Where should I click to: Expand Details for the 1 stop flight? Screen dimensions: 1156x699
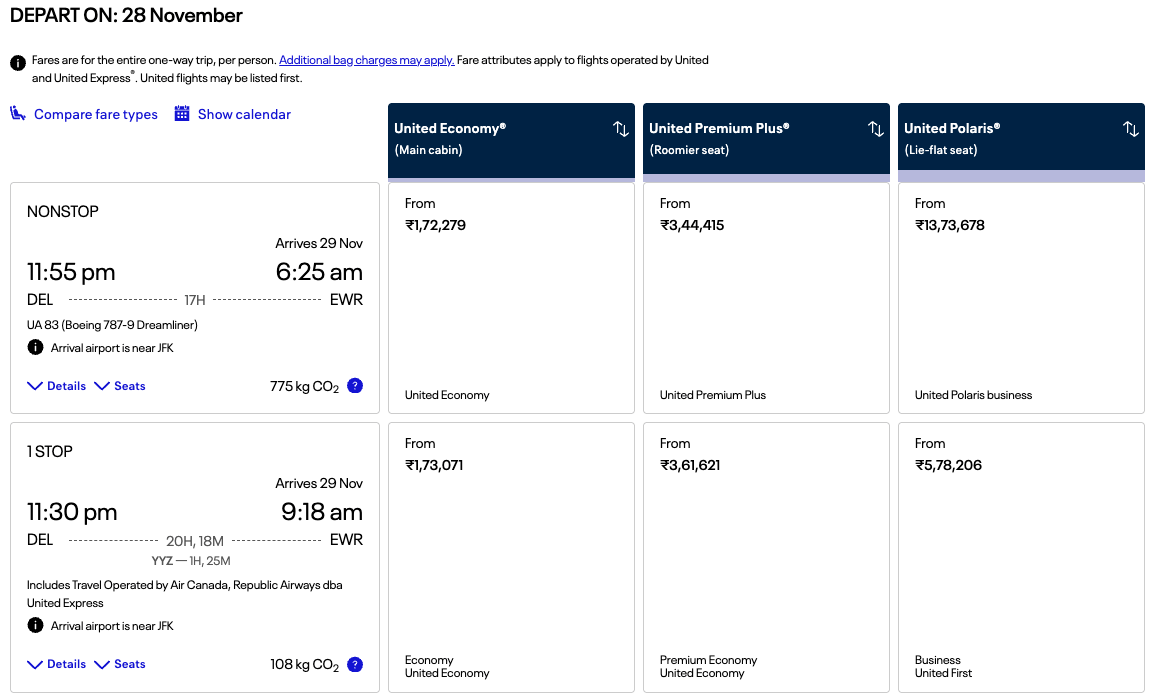point(57,664)
